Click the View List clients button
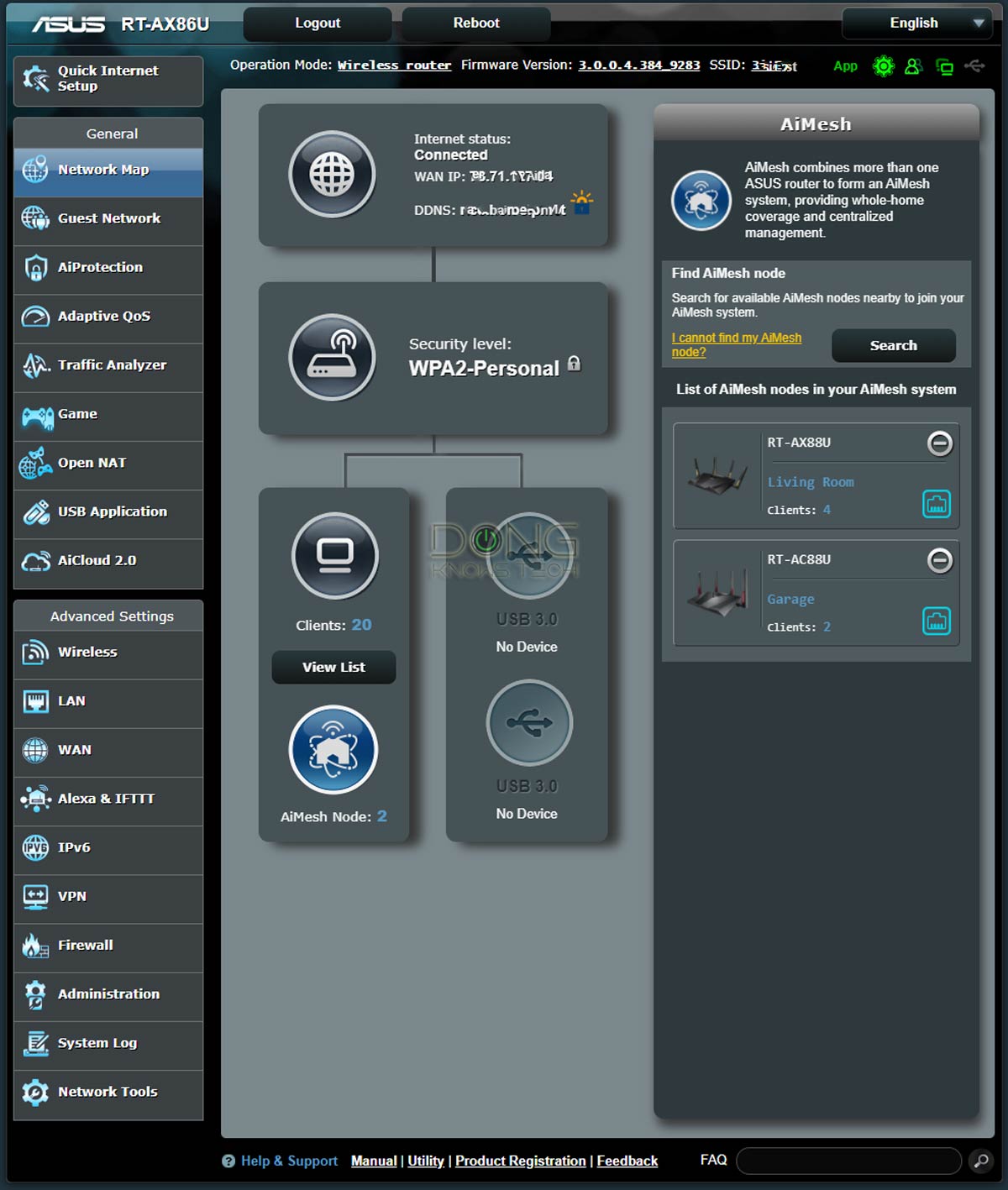 pyautogui.click(x=333, y=667)
